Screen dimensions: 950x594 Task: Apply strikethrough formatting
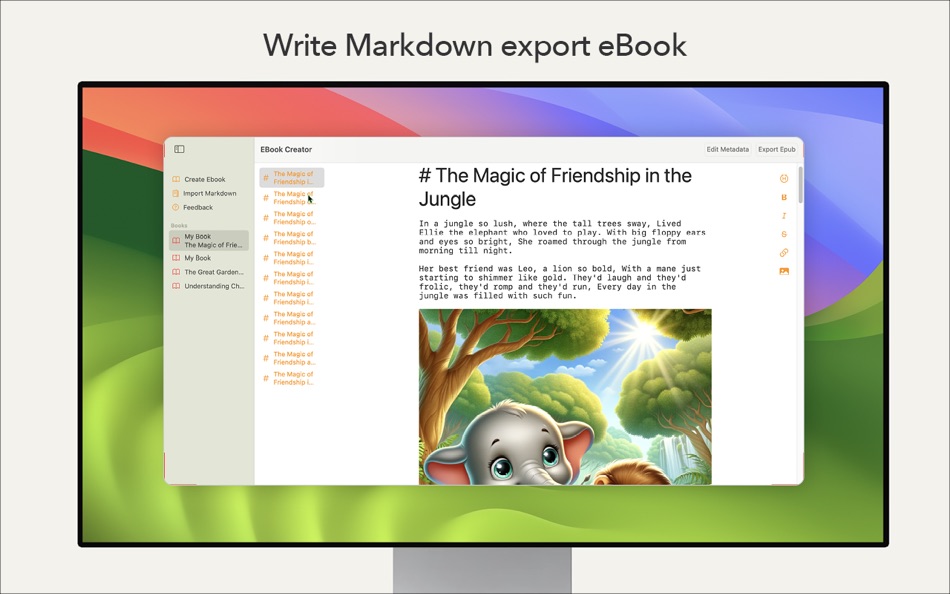point(783,232)
